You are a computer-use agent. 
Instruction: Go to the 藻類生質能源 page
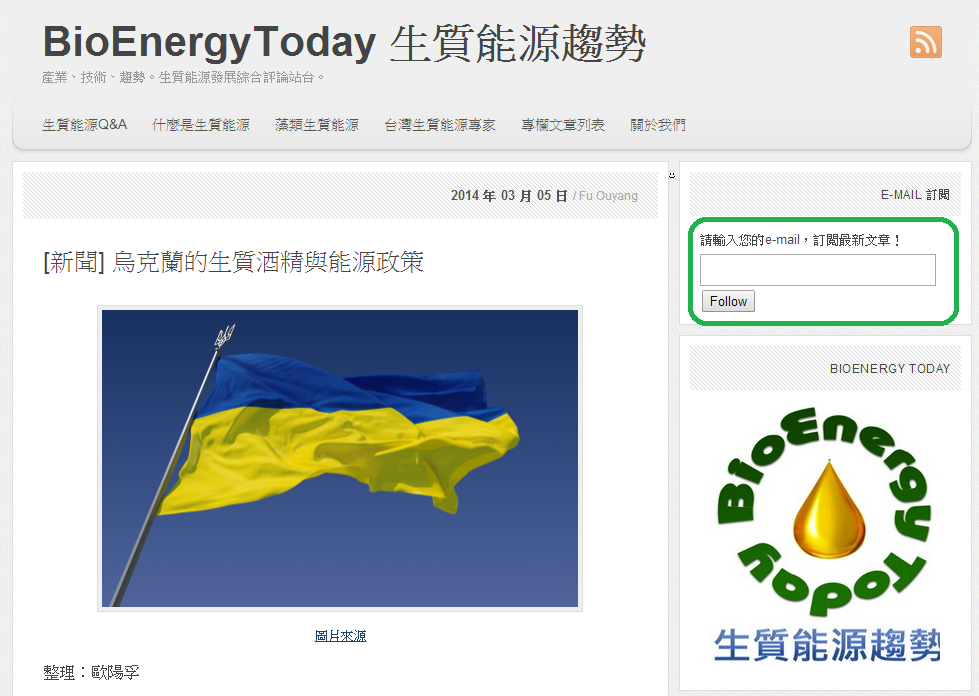click(x=317, y=125)
